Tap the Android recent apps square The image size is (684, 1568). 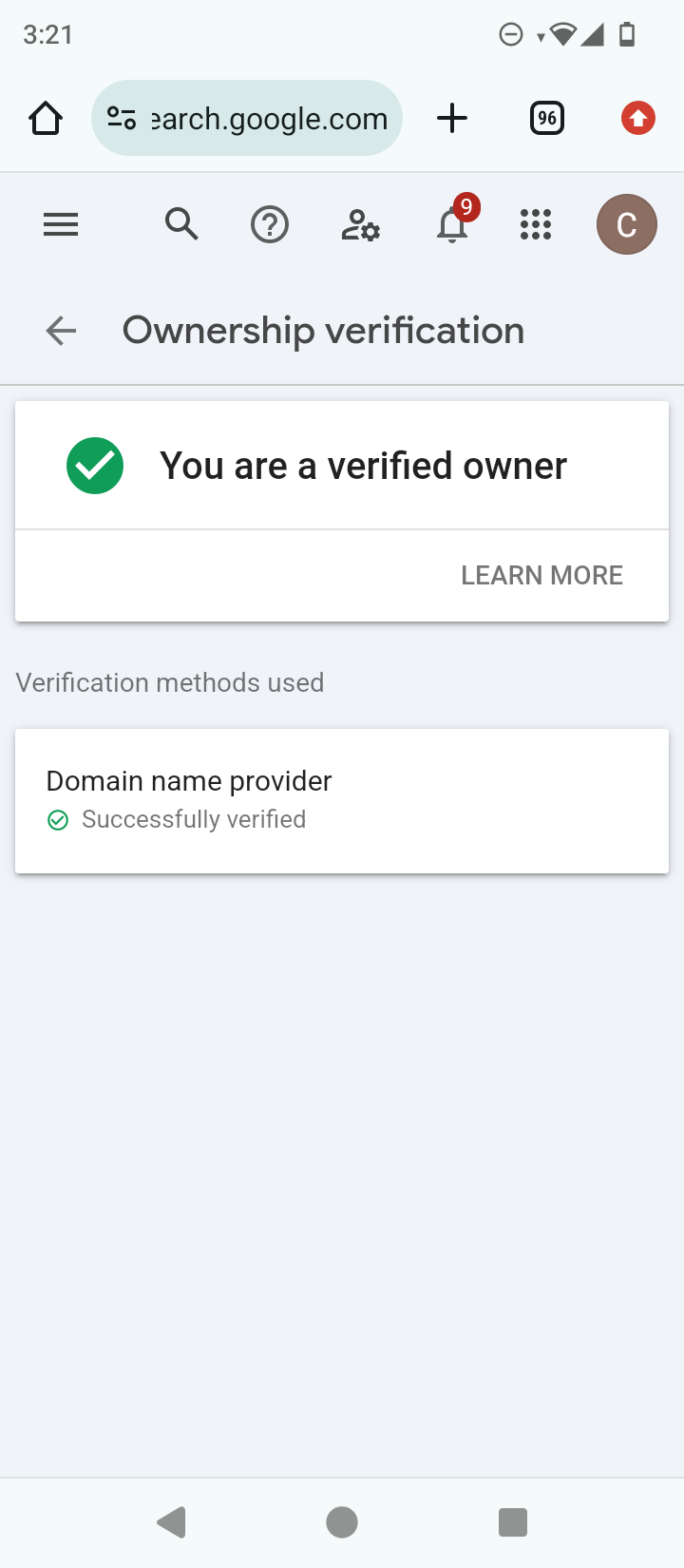[x=513, y=1522]
